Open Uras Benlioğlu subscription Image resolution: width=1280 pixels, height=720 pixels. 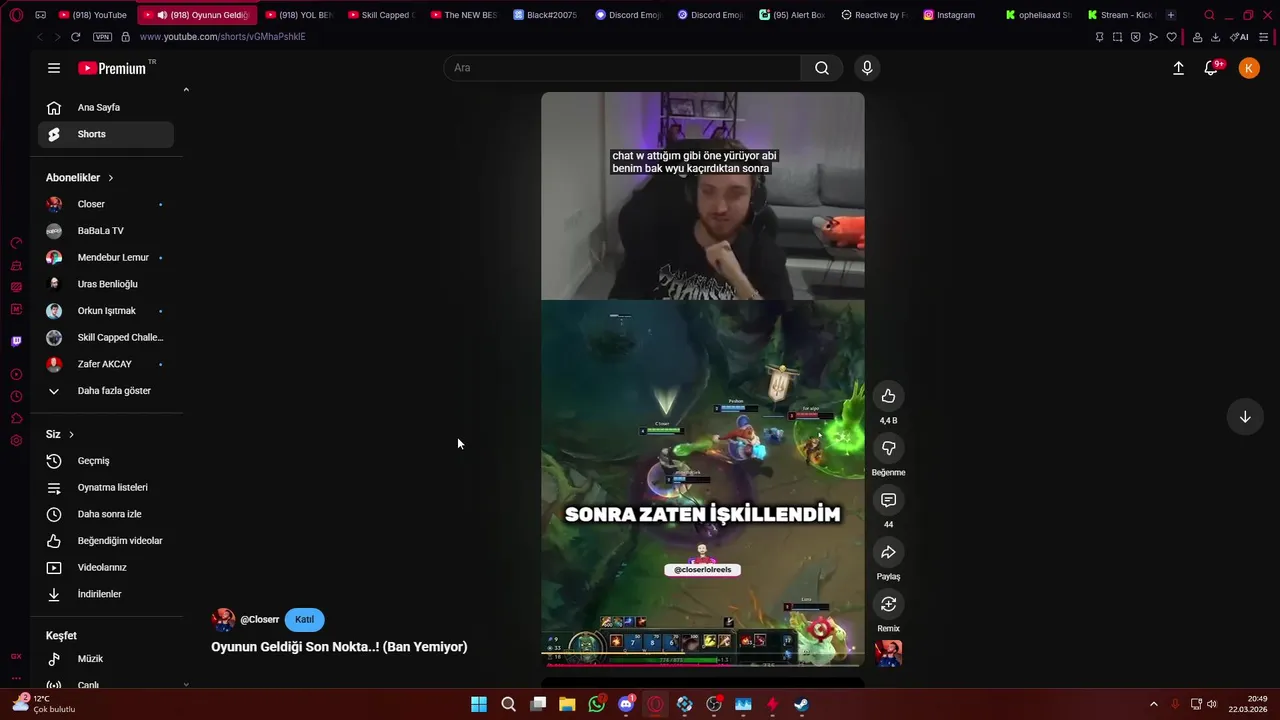[106, 284]
